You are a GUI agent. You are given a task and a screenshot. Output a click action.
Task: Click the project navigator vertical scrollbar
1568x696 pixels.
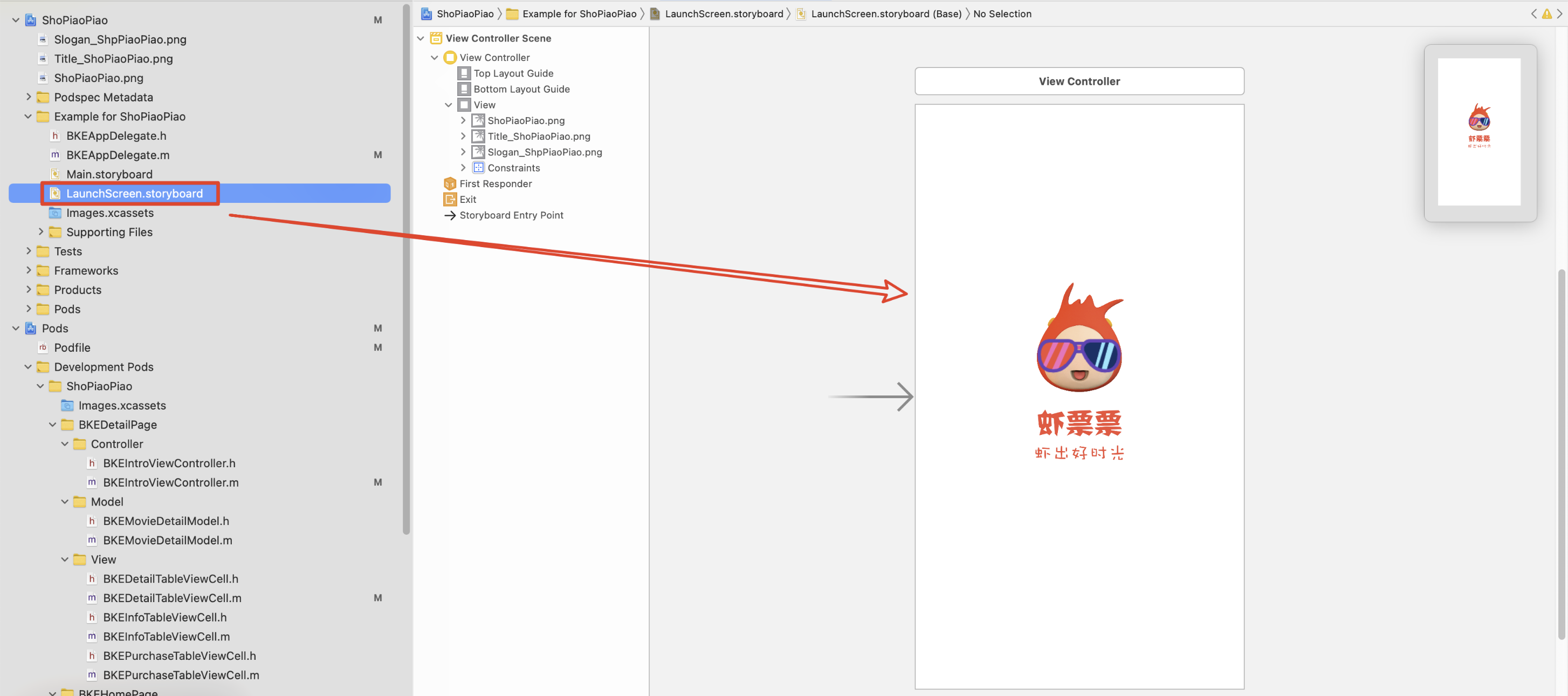(407, 270)
